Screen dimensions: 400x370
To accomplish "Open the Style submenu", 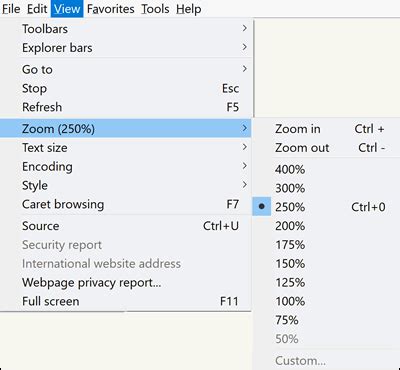I will click(125, 185).
